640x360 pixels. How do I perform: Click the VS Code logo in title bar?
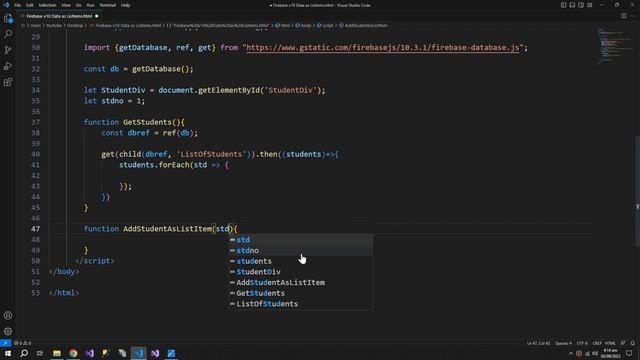click(6, 5)
